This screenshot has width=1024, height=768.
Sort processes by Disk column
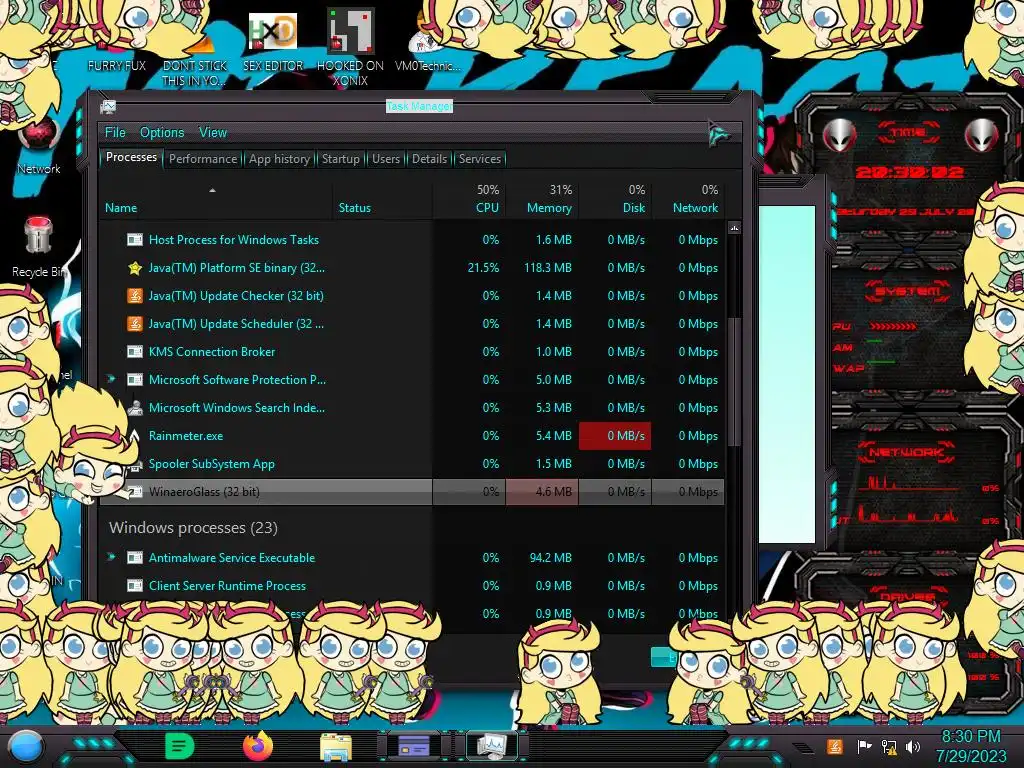615,199
